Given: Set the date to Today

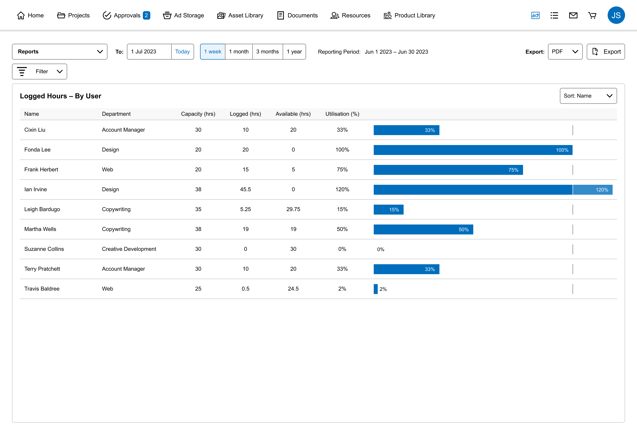Looking at the screenshot, I should [x=182, y=52].
